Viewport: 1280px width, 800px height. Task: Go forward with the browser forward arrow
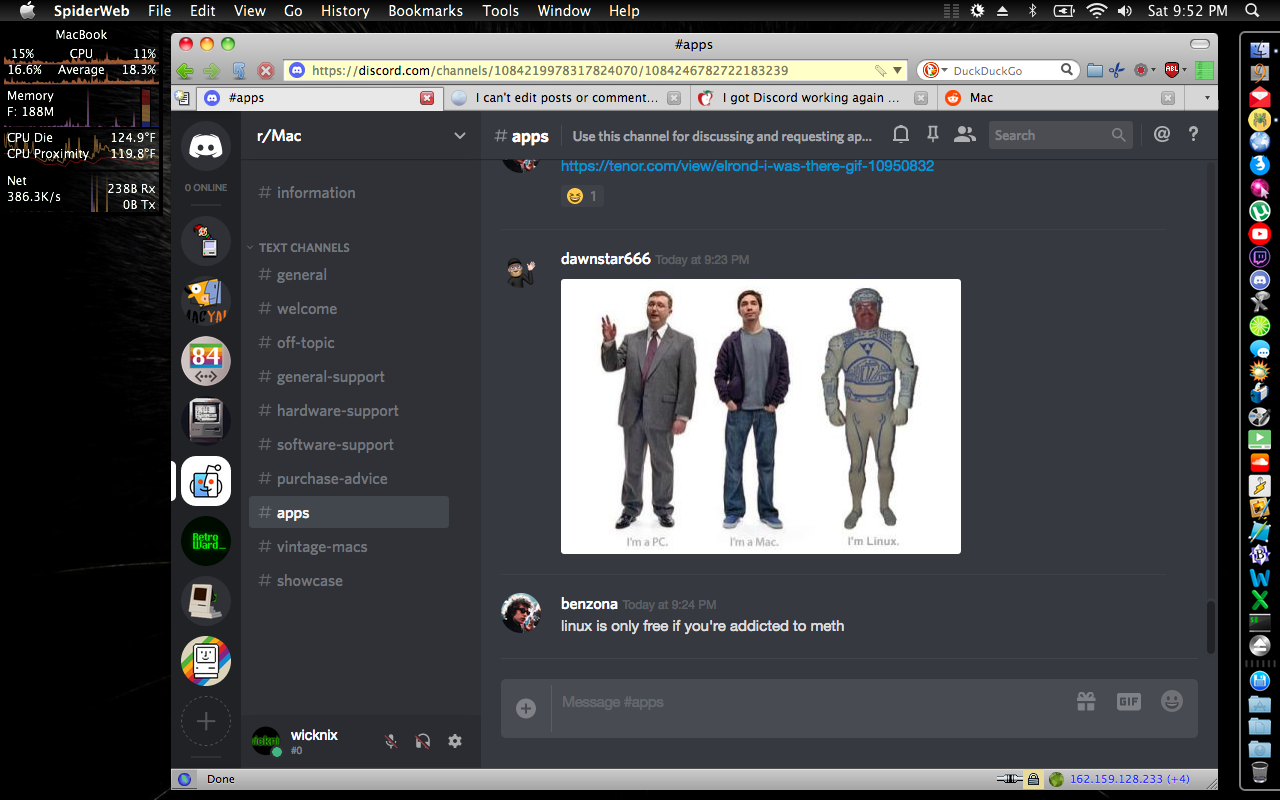(x=211, y=70)
